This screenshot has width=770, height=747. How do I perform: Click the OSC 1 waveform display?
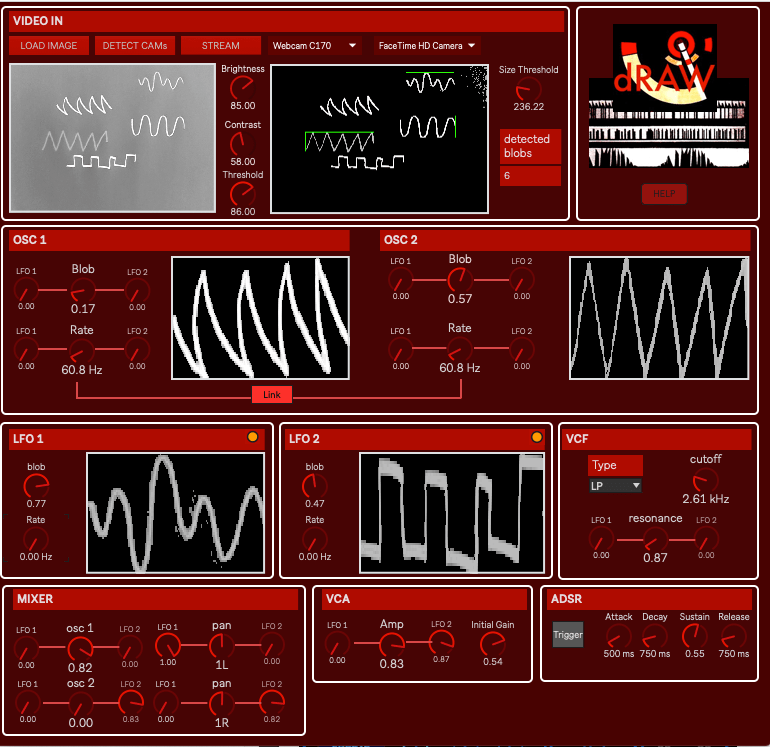(260, 318)
